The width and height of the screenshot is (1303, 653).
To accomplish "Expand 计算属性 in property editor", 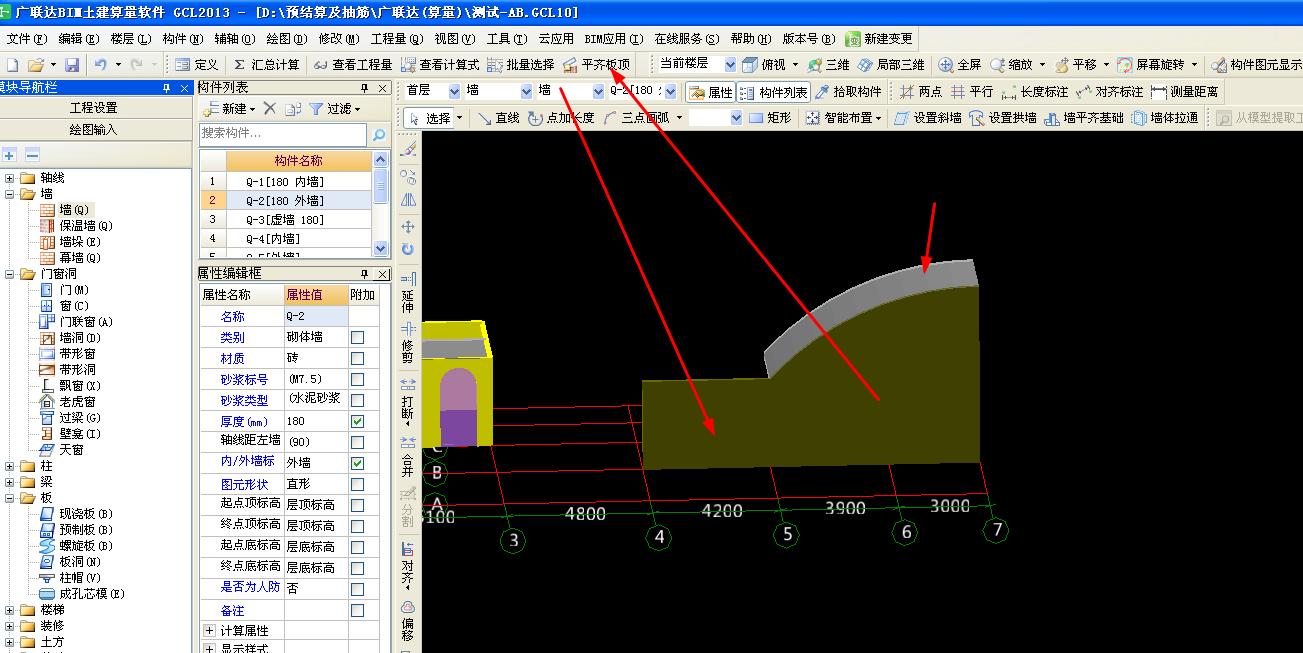I will (x=208, y=631).
